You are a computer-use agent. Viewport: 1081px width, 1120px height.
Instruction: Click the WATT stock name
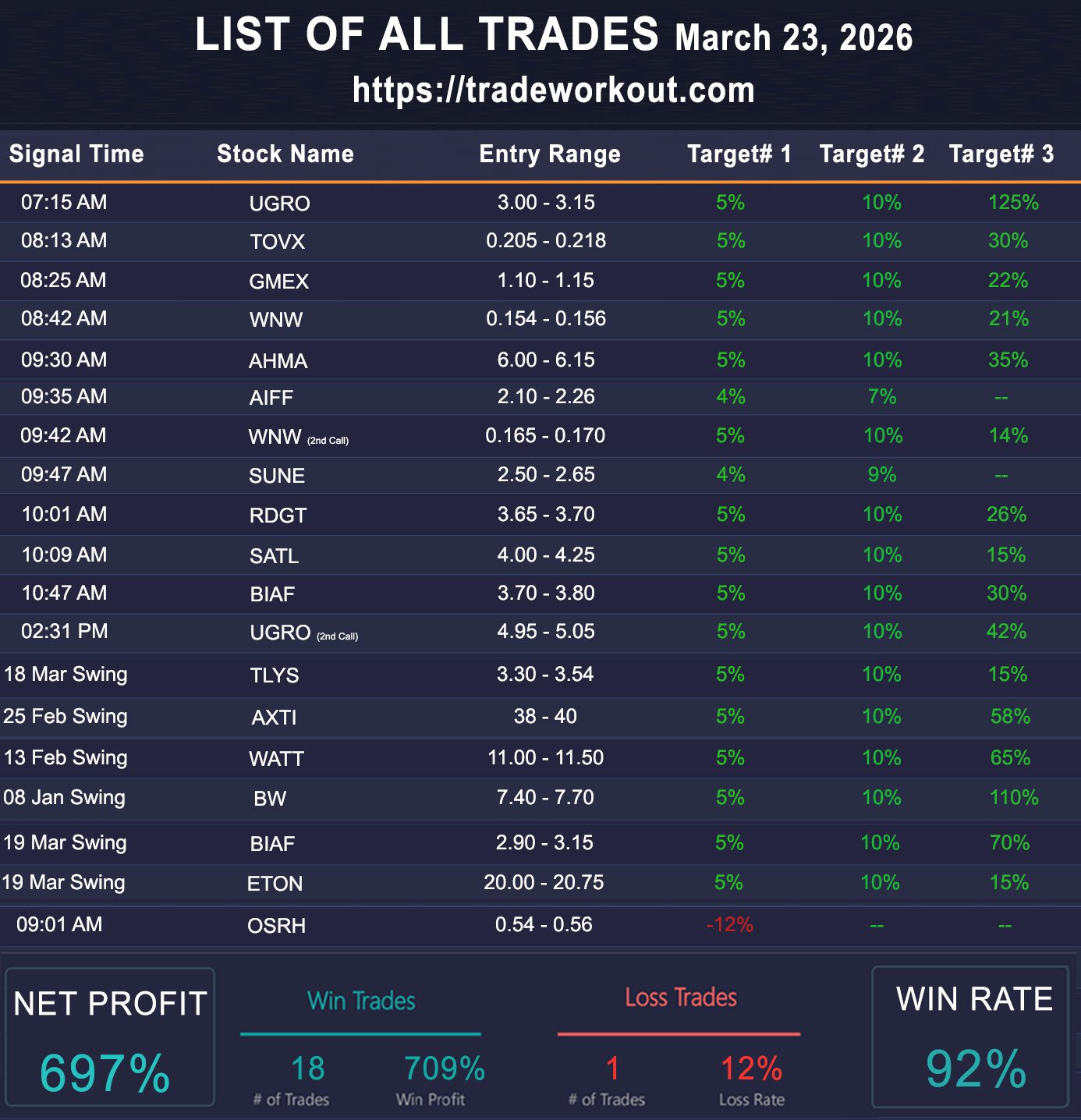tap(276, 759)
